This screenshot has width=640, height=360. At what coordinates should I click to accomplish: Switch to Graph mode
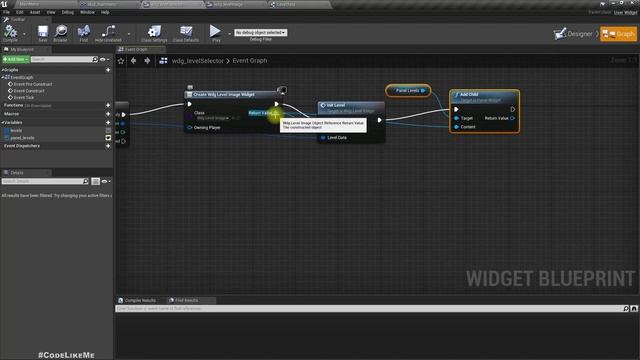click(x=618, y=33)
